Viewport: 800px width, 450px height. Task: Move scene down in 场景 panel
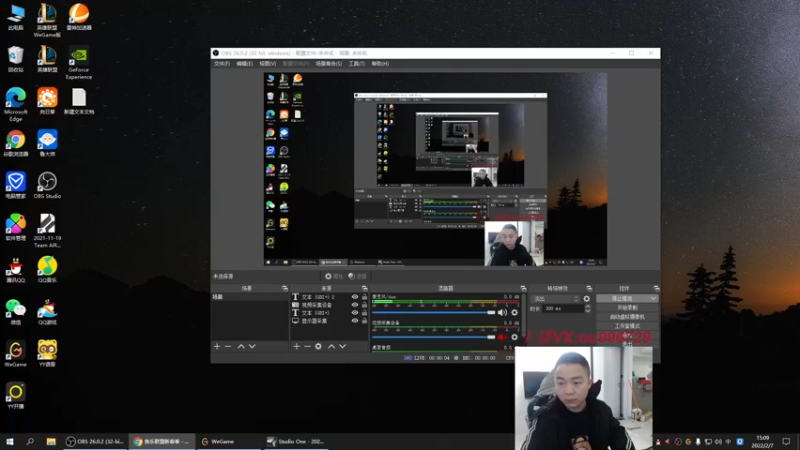[x=252, y=346]
